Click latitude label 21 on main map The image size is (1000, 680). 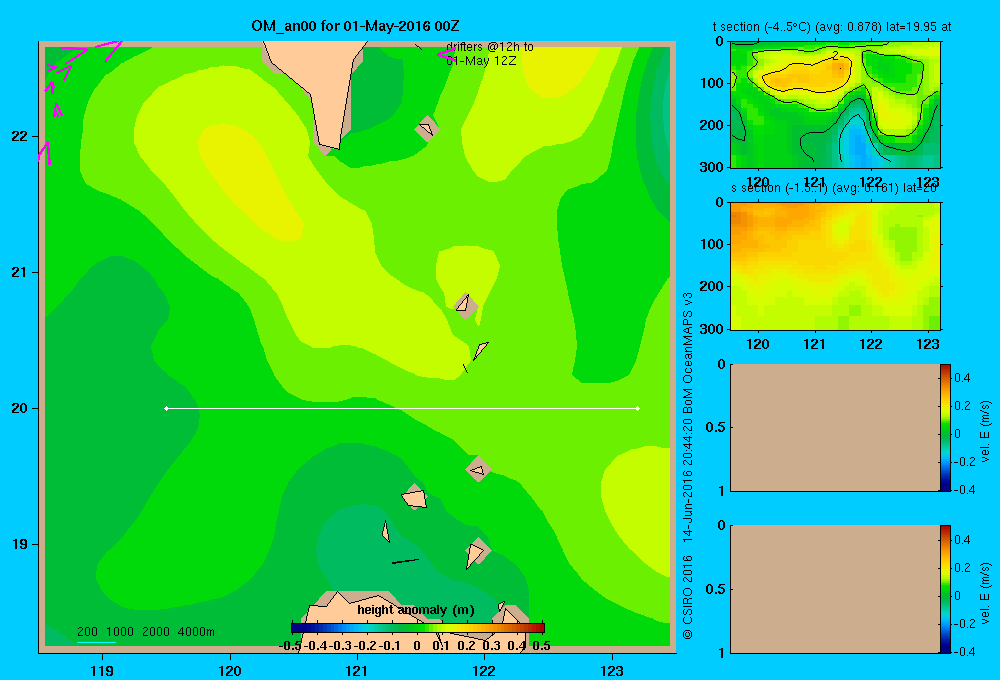[x=20, y=272]
